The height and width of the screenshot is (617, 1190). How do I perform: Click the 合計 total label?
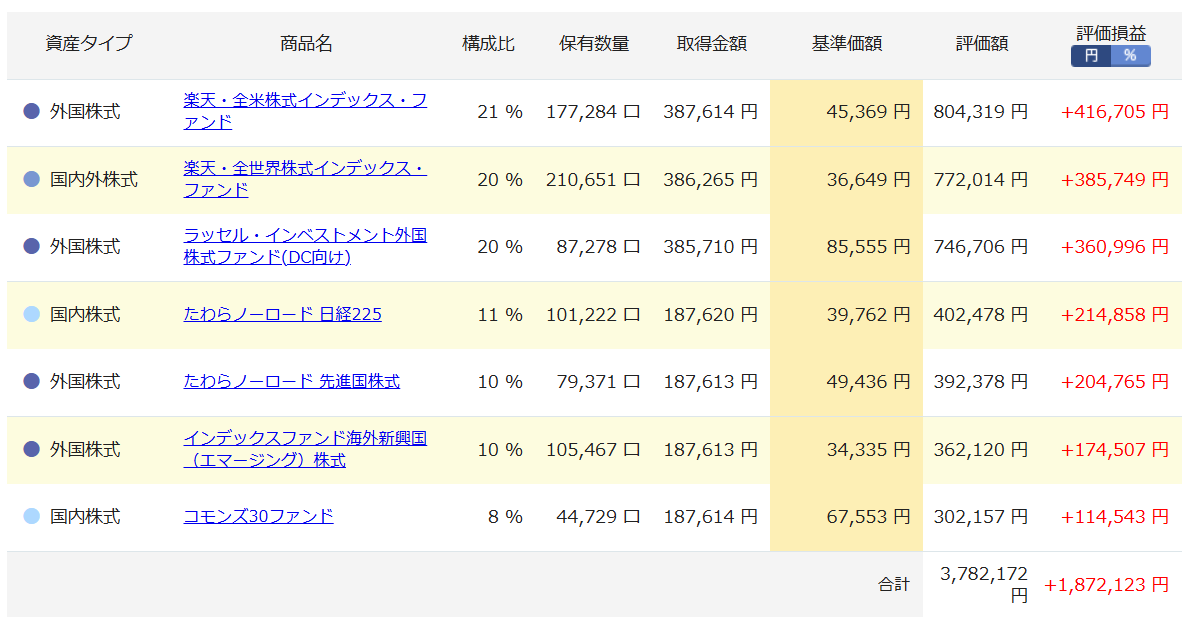coord(894,584)
